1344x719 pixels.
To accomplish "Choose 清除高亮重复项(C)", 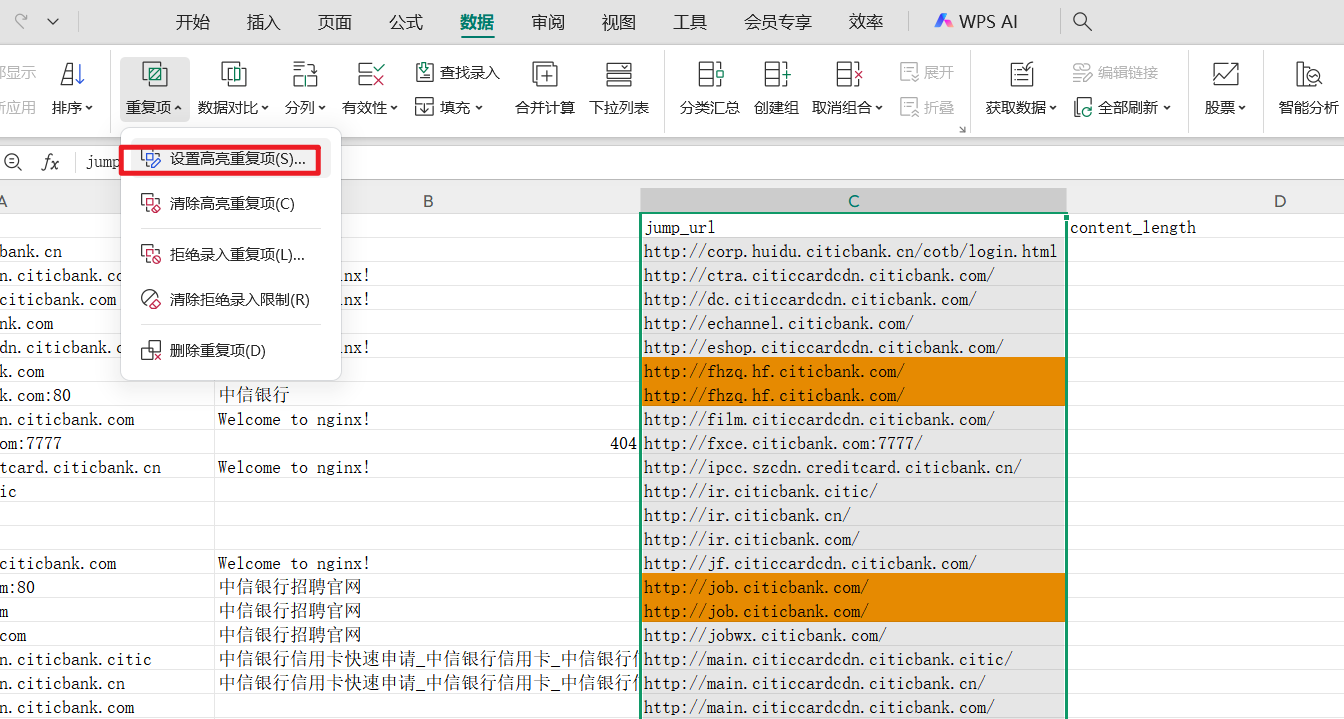I will tap(231, 204).
